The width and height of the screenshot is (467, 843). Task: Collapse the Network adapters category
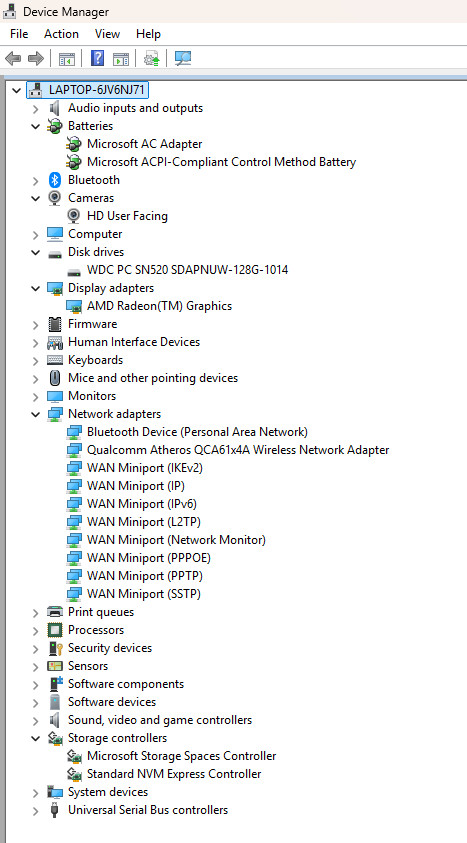[x=35, y=414]
